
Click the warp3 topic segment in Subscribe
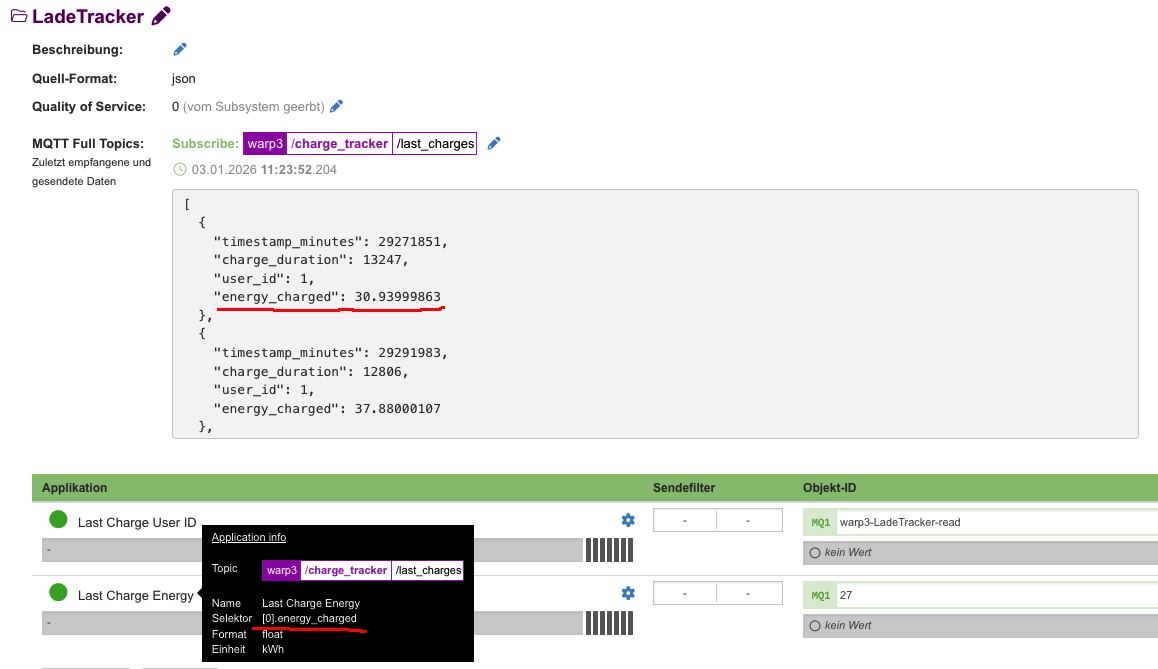265,144
